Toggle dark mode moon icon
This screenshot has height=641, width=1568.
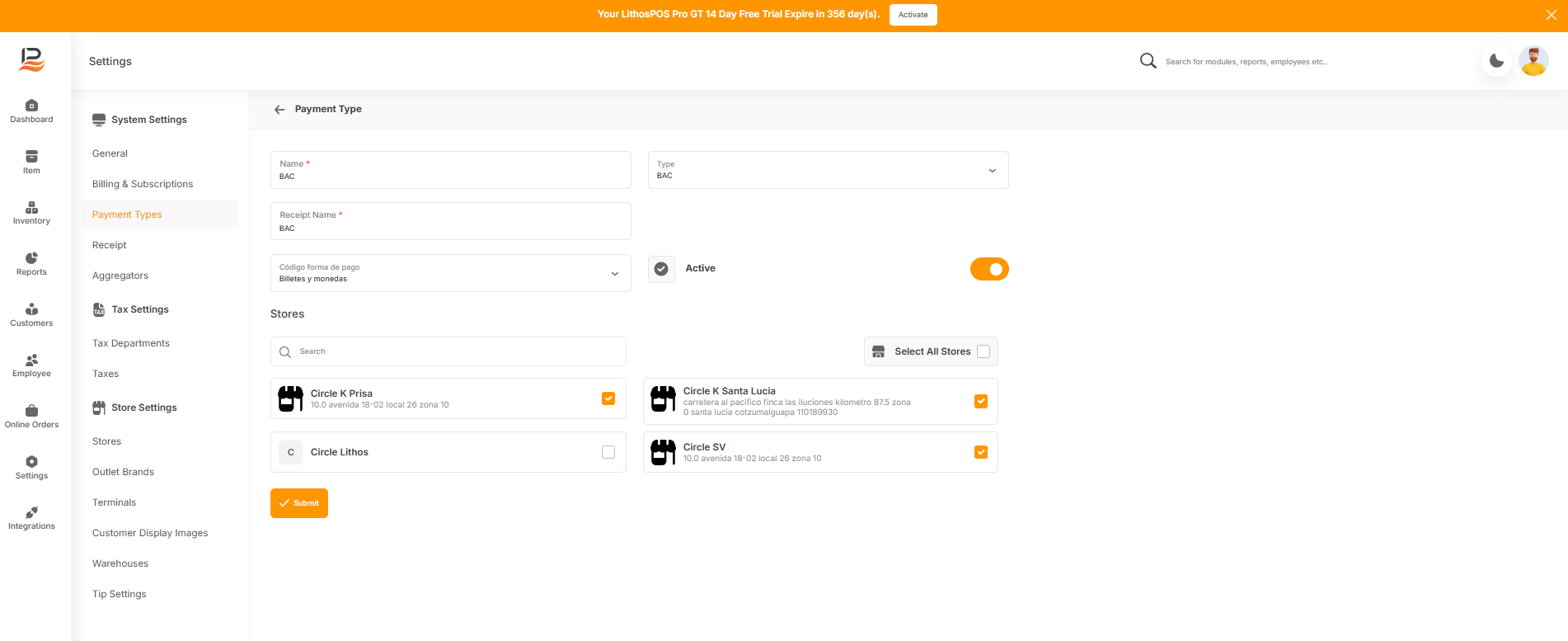click(1496, 61)
